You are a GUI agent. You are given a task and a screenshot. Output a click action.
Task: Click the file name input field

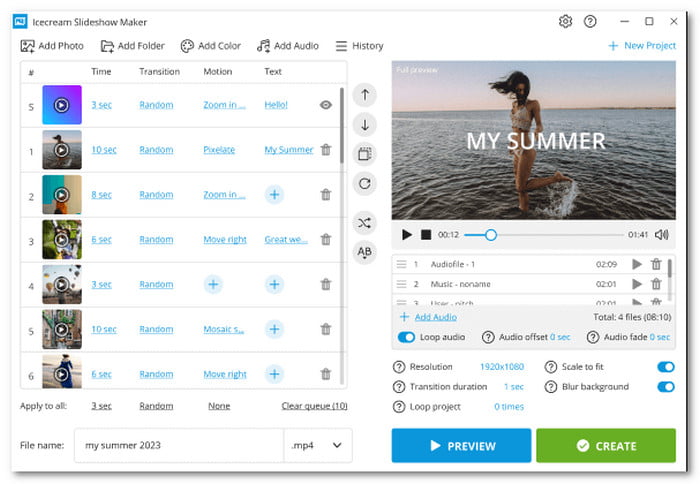[179, 445]
